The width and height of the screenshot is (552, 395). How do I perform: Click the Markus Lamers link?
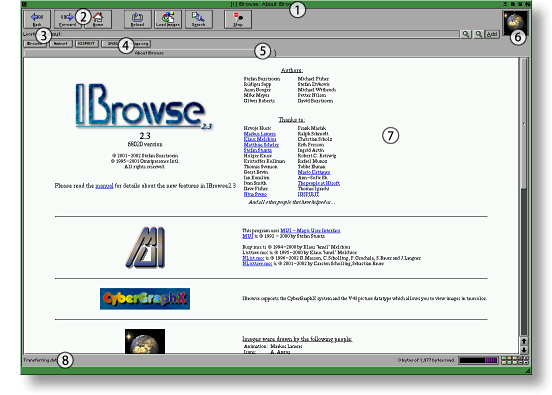pos(259,134)
